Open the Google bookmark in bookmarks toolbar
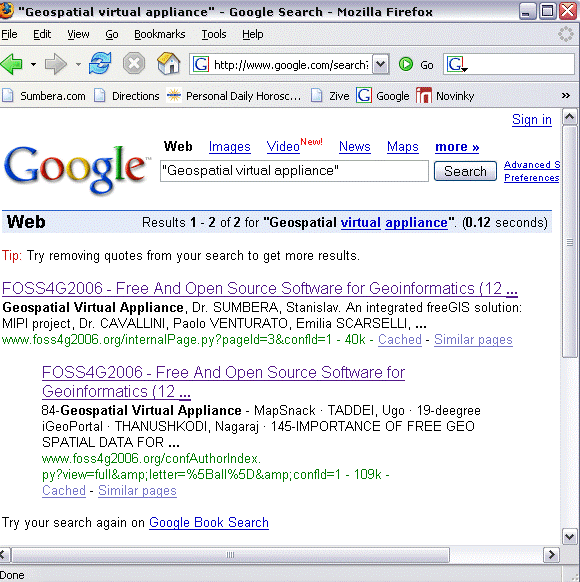Image resolution: width=580 pixels, height=582 pixels. [383, 96]
